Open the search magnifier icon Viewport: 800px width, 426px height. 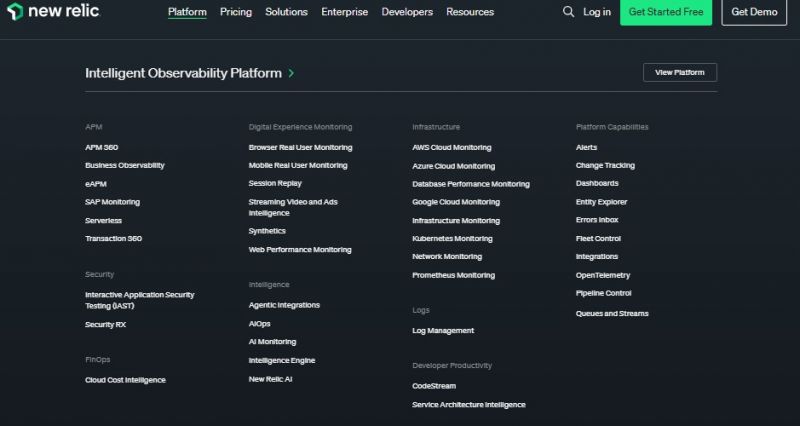(568, 12)
